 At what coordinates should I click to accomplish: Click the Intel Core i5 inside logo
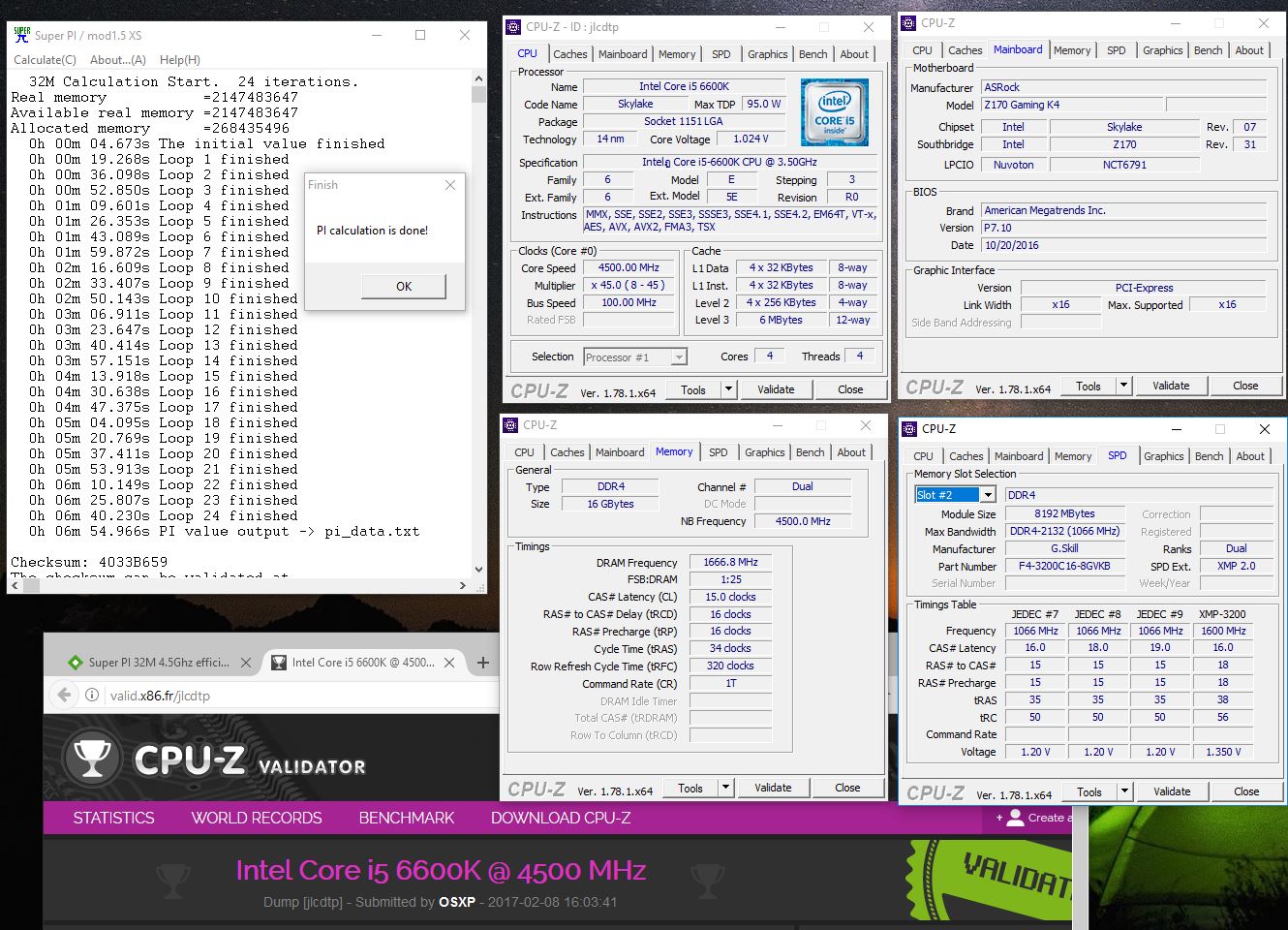point(835,113)
